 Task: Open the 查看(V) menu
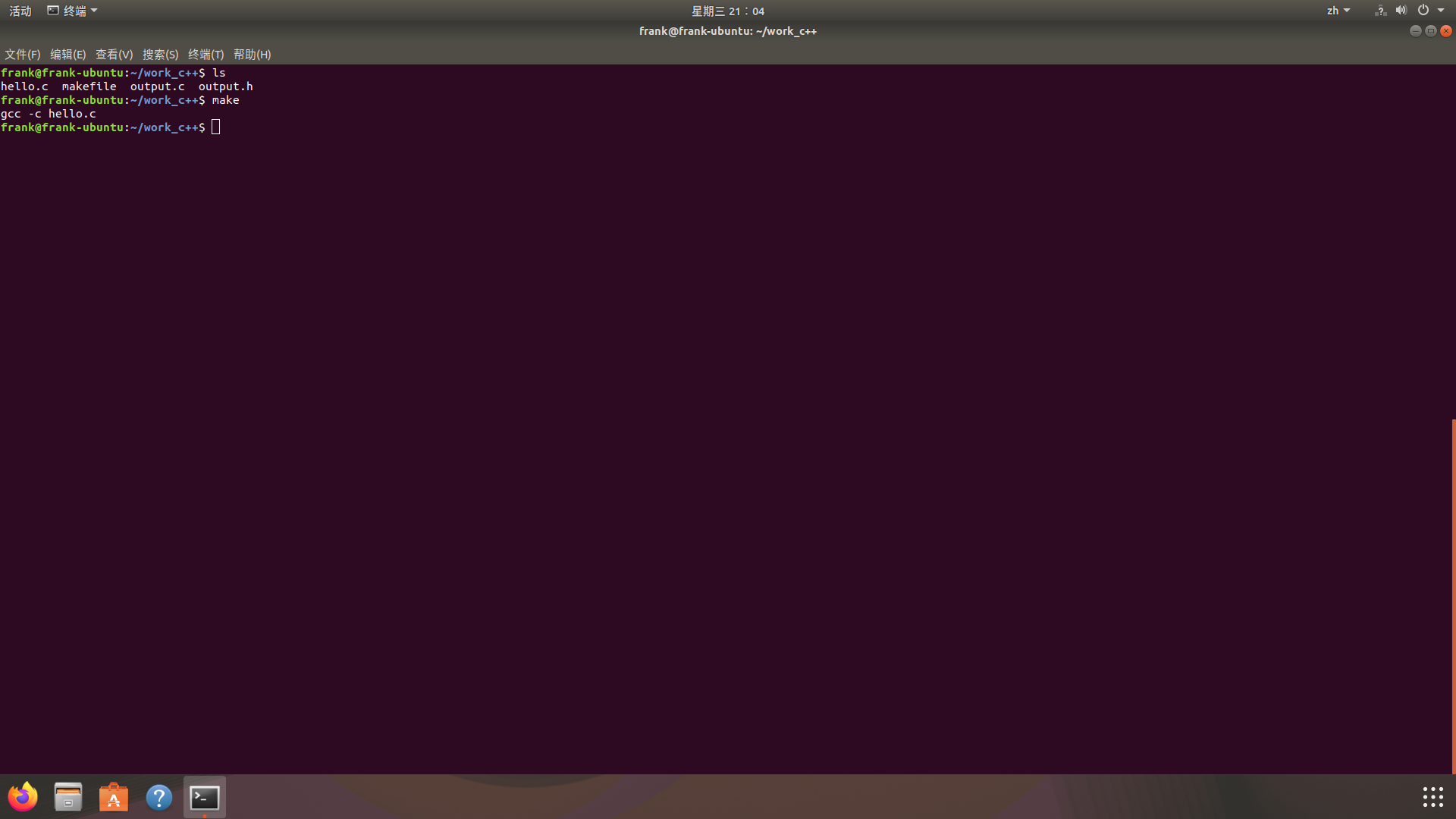pyautogui.click(x=114, y=55)
